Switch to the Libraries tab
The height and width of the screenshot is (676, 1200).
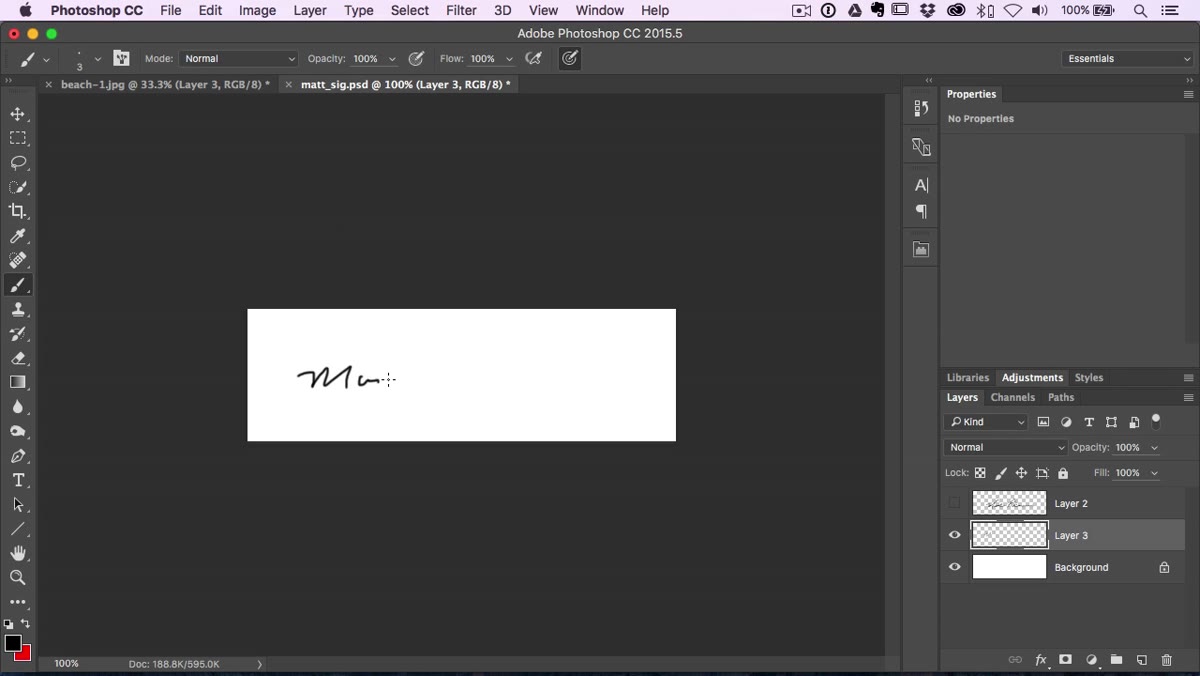coord(968,378)
